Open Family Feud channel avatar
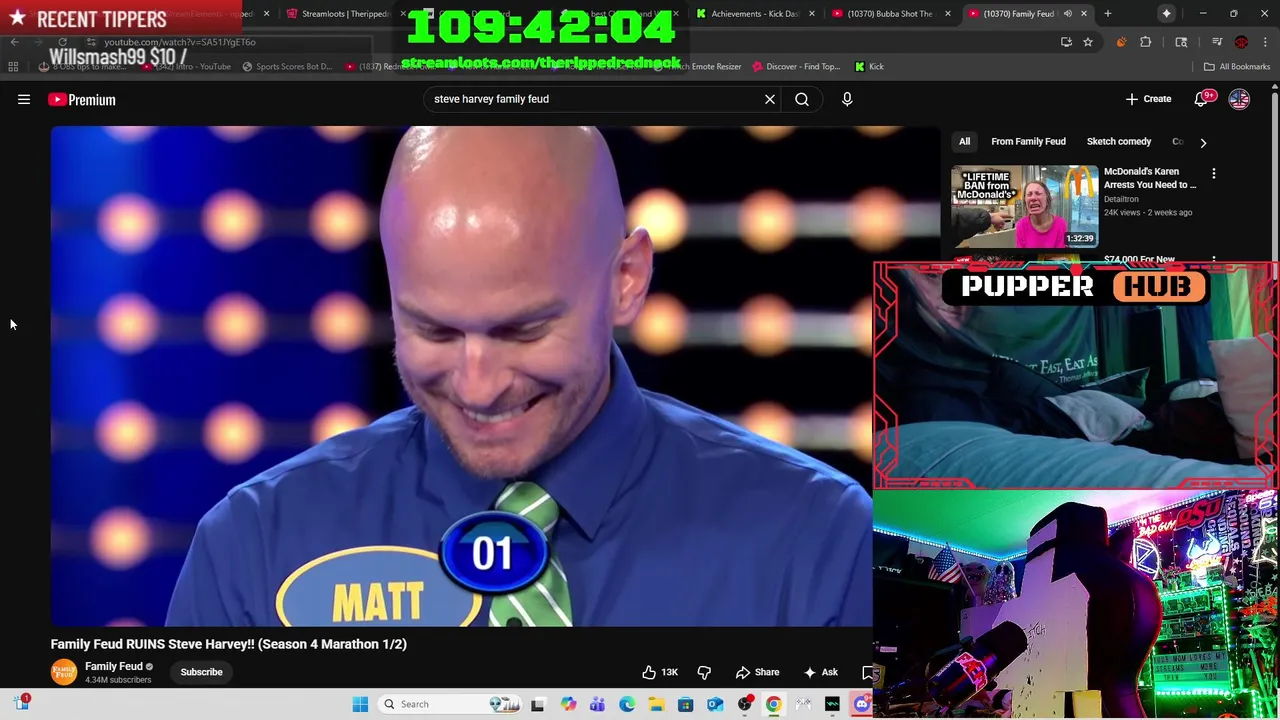The image size is (1280, 720). pyautogui.click(x=64, y=672)
